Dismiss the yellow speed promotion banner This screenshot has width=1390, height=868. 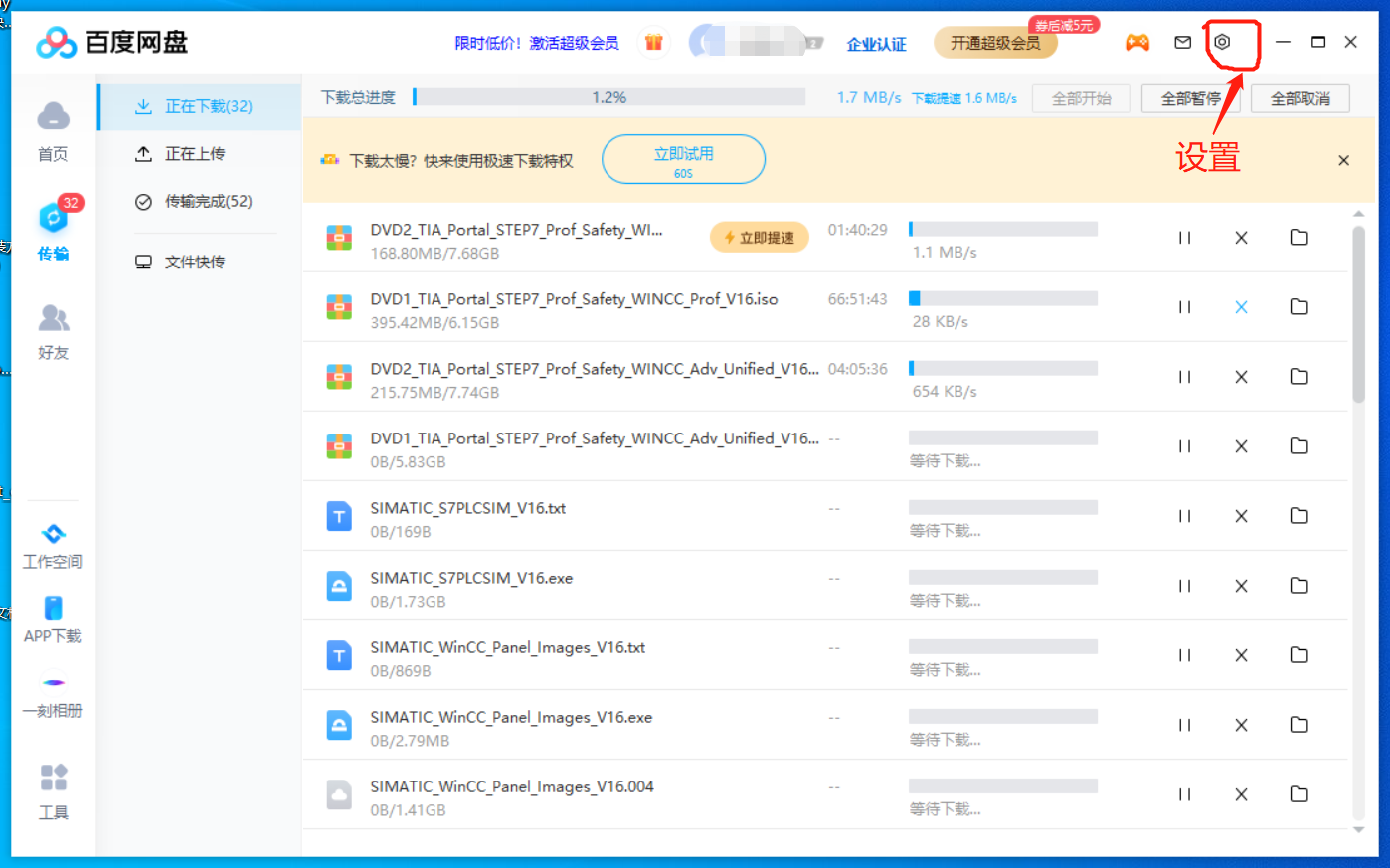[1343, 160]
